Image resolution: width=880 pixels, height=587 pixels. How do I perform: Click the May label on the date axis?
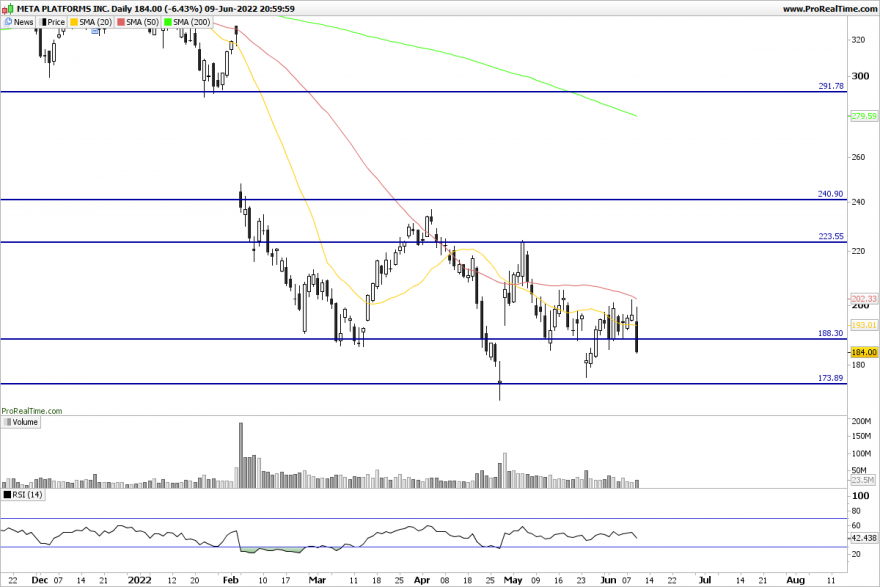pyautogui.click(x=513, y=580)
